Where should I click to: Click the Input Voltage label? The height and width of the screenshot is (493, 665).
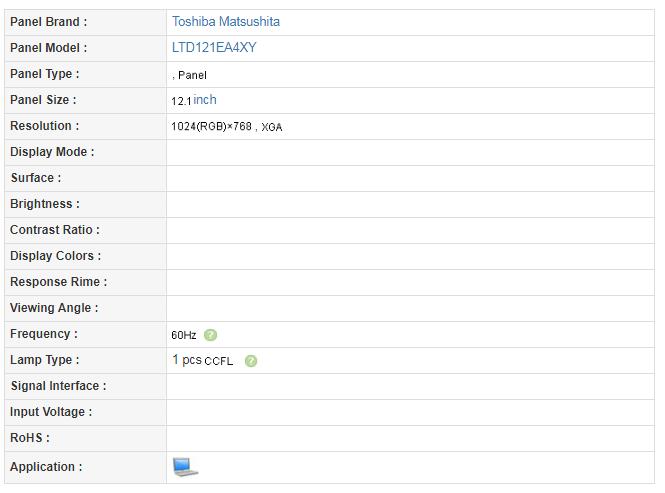coord(51,412)
